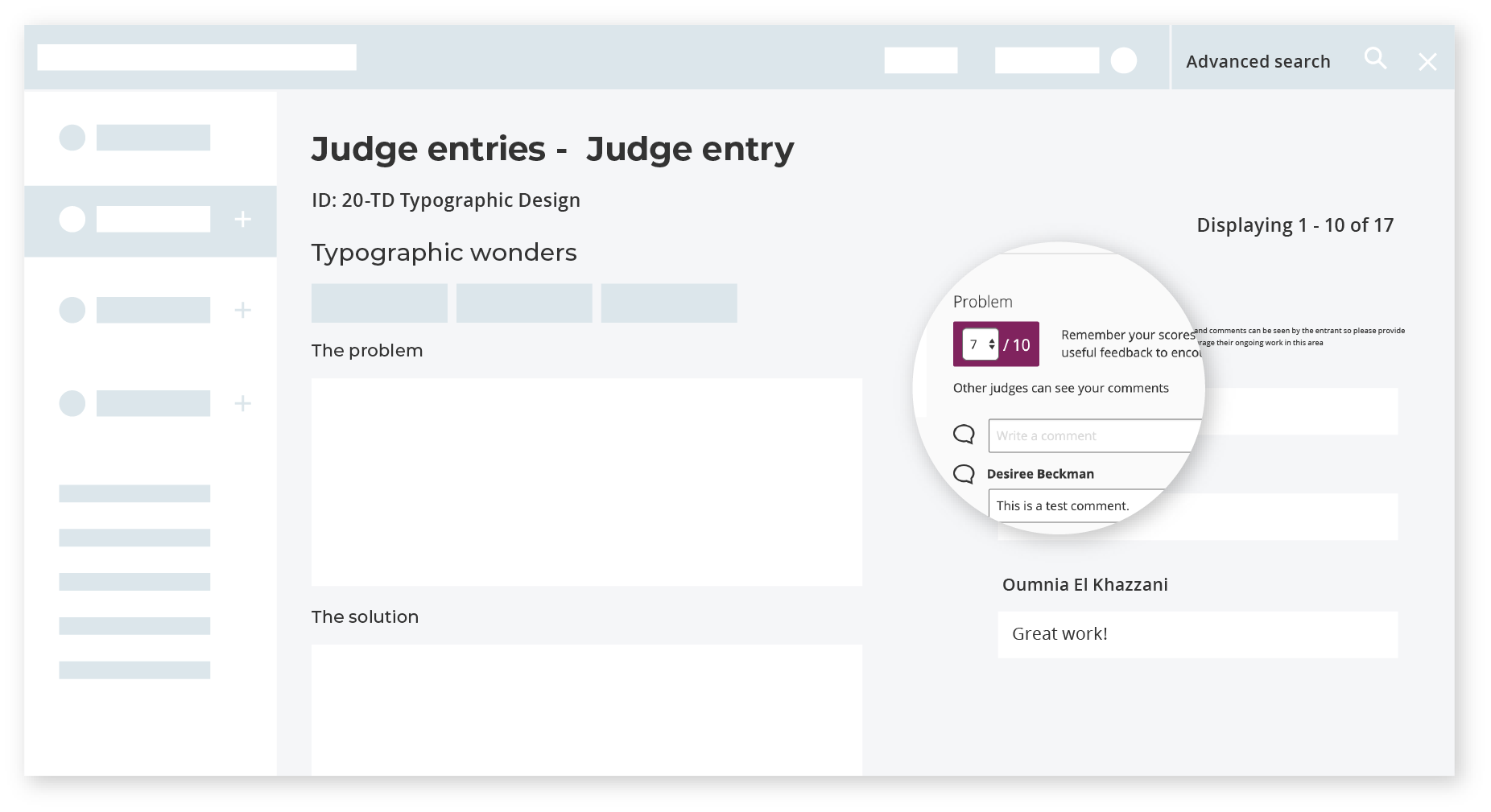Click the speech bubble beside Write a comment
This screenshot has width=1491, height=812.
click(x=964, y=435)
